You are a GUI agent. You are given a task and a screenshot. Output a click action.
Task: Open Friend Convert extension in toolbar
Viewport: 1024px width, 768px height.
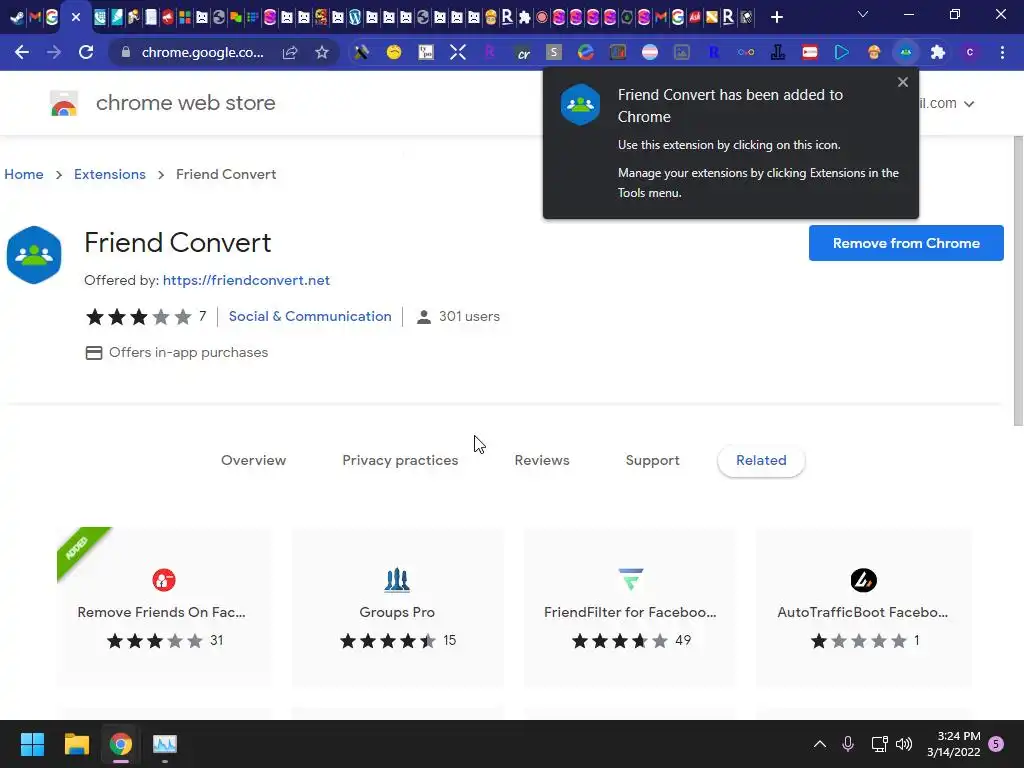click(x=906, y=52)
